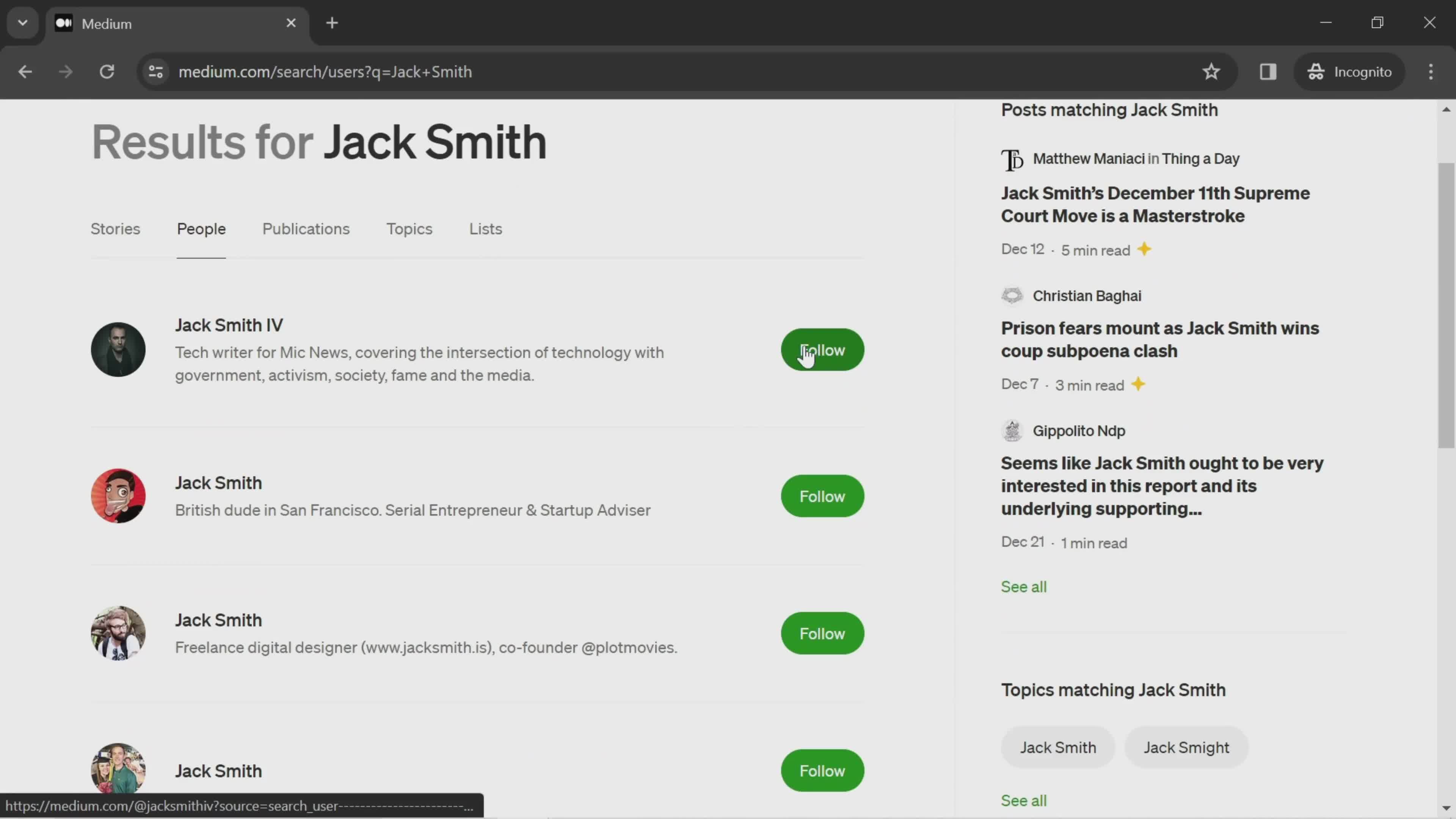Screen dimensions: 1456x819
Task: Click member-only star on Dec 12 post
Action: point(1144,249)
